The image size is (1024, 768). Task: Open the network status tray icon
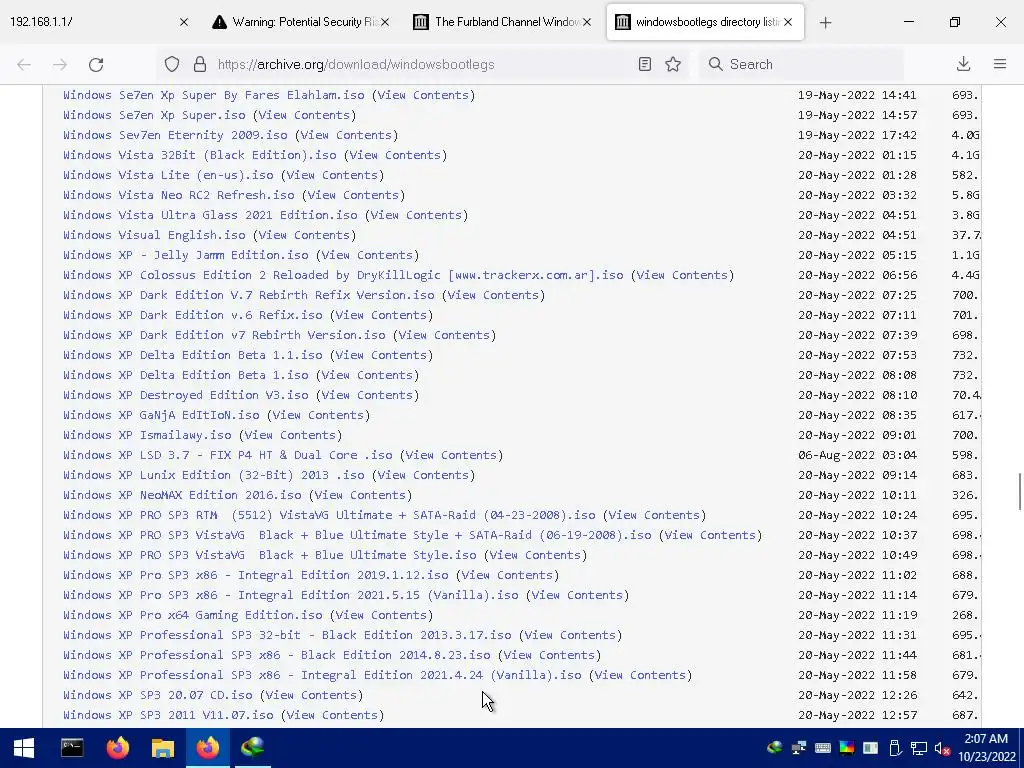click(919, 748)
